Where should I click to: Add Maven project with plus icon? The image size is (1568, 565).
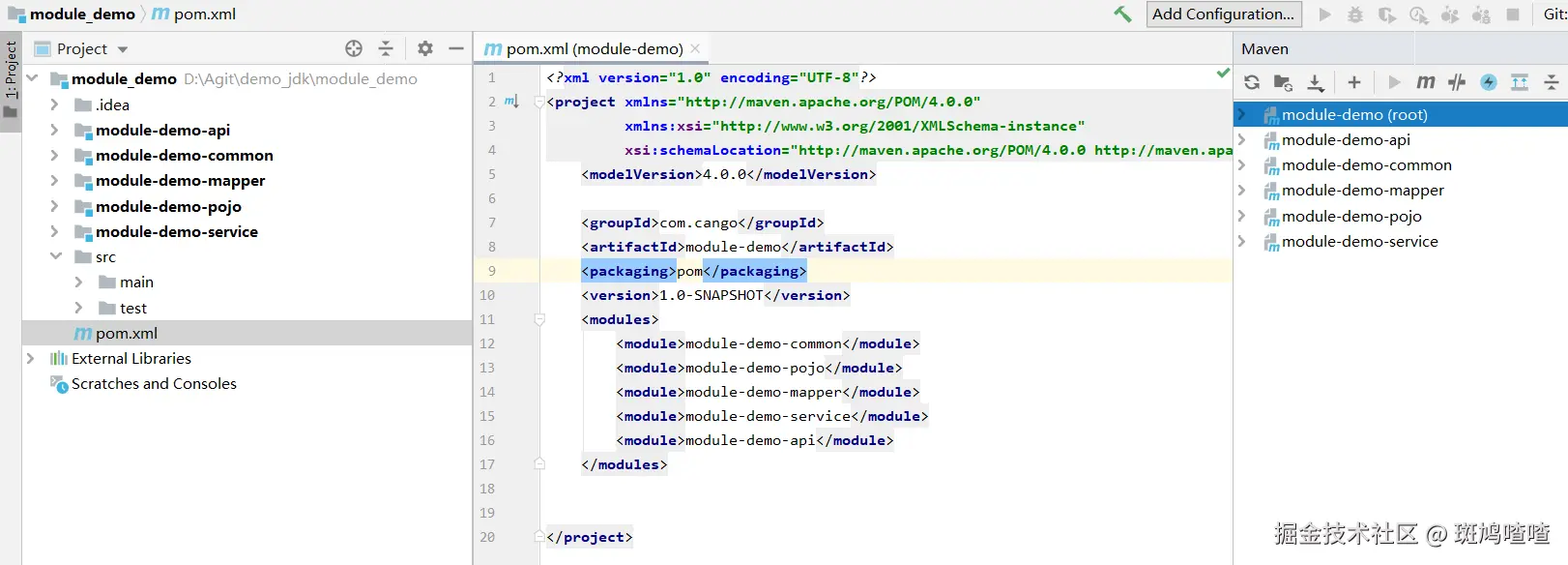(1354, 82)
